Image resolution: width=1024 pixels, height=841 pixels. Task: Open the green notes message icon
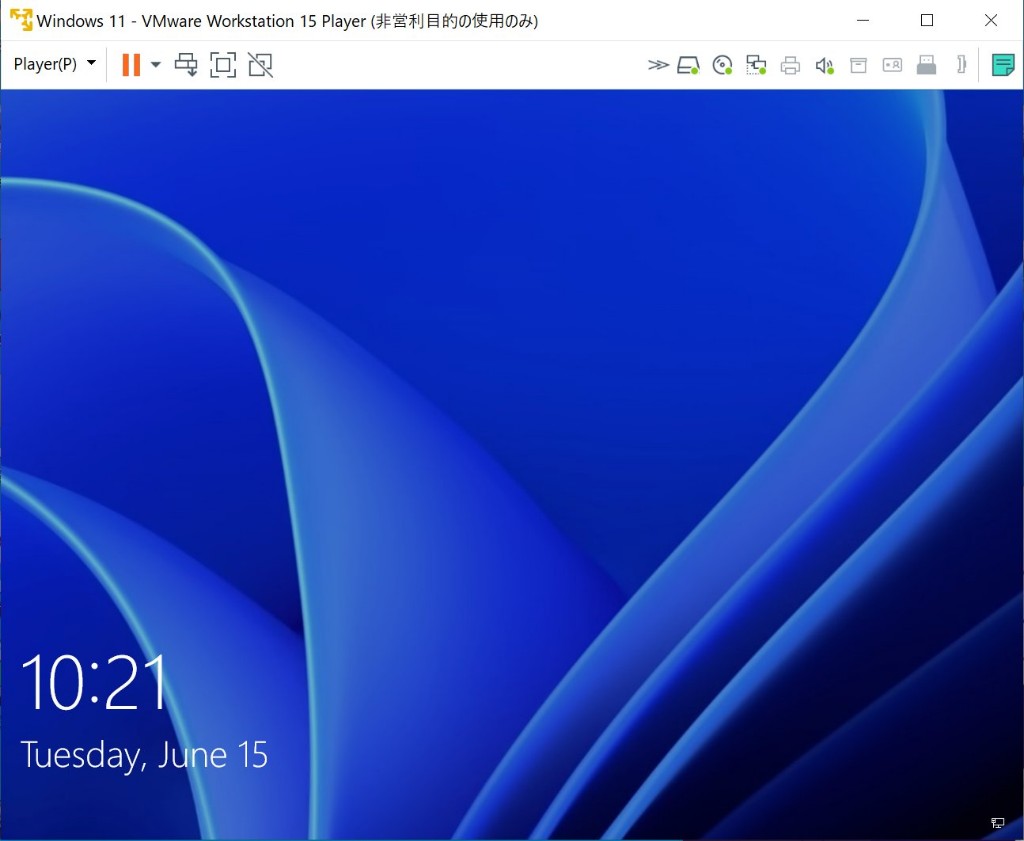tap(1002, 65)
